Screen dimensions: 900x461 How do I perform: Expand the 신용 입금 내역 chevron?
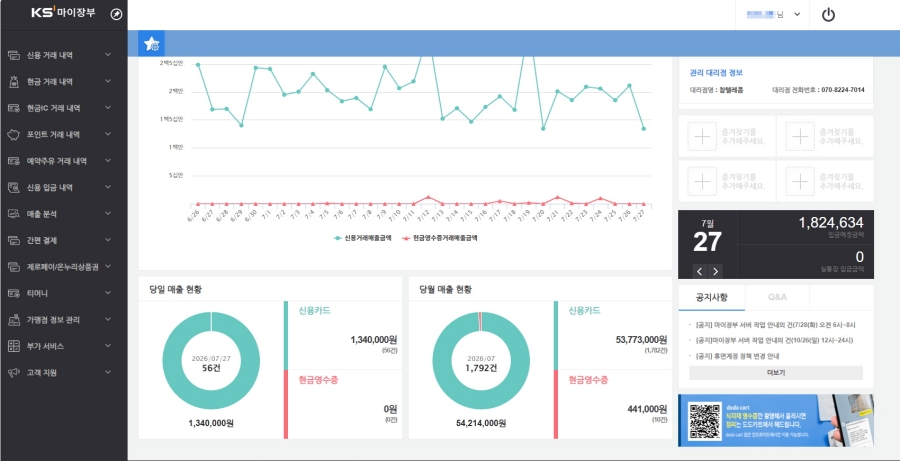click(108, 187)
